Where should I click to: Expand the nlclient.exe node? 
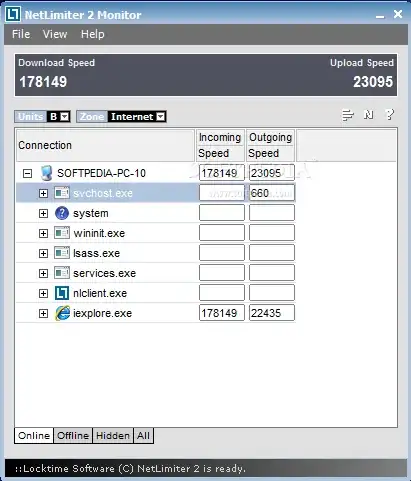point(43,293)
